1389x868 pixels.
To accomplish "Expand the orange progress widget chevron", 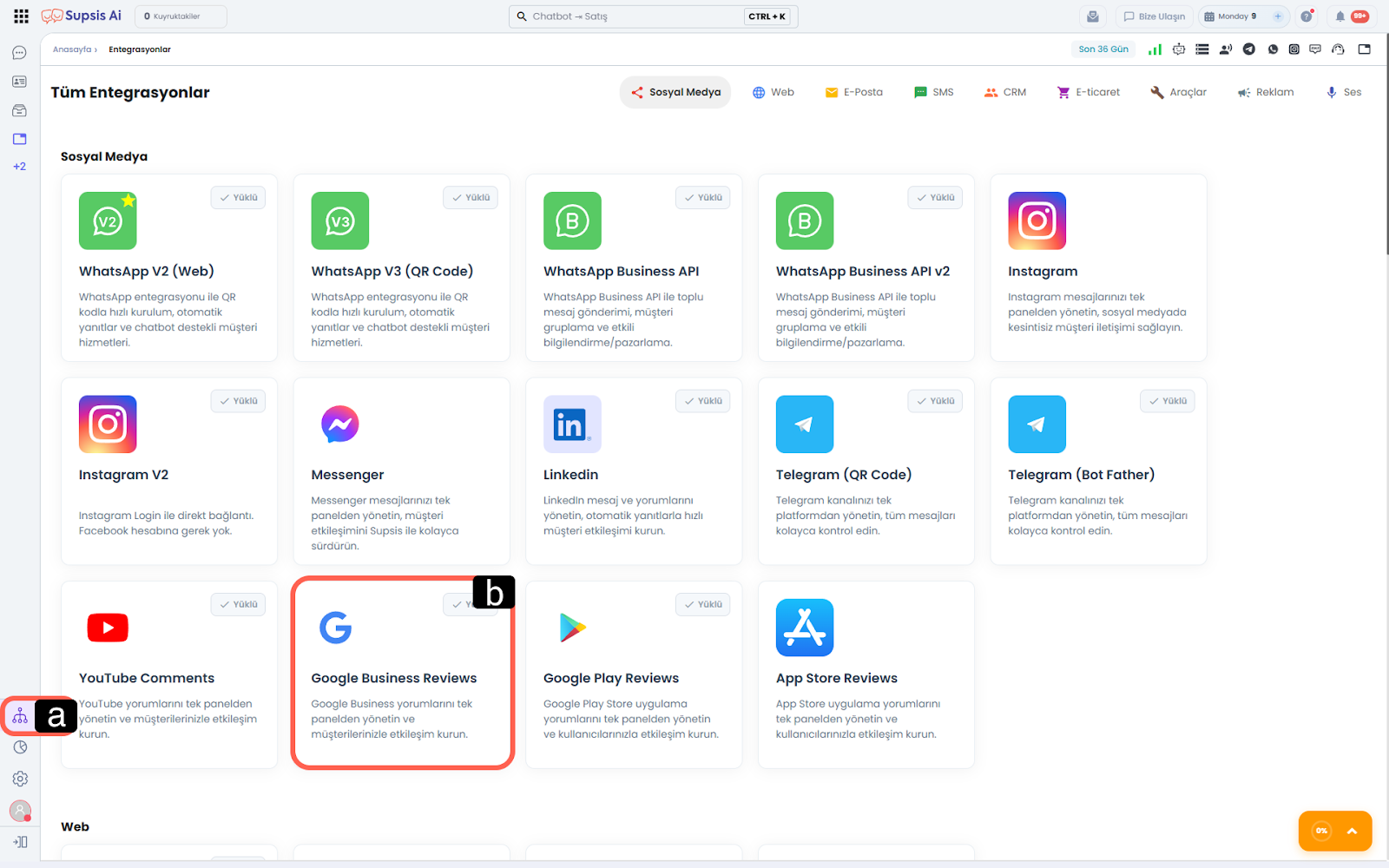I will pos(1352,831).
